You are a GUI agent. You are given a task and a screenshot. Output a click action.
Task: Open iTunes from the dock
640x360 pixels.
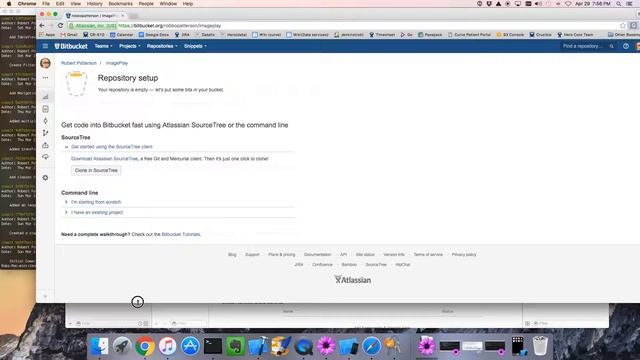coord(167,346)
